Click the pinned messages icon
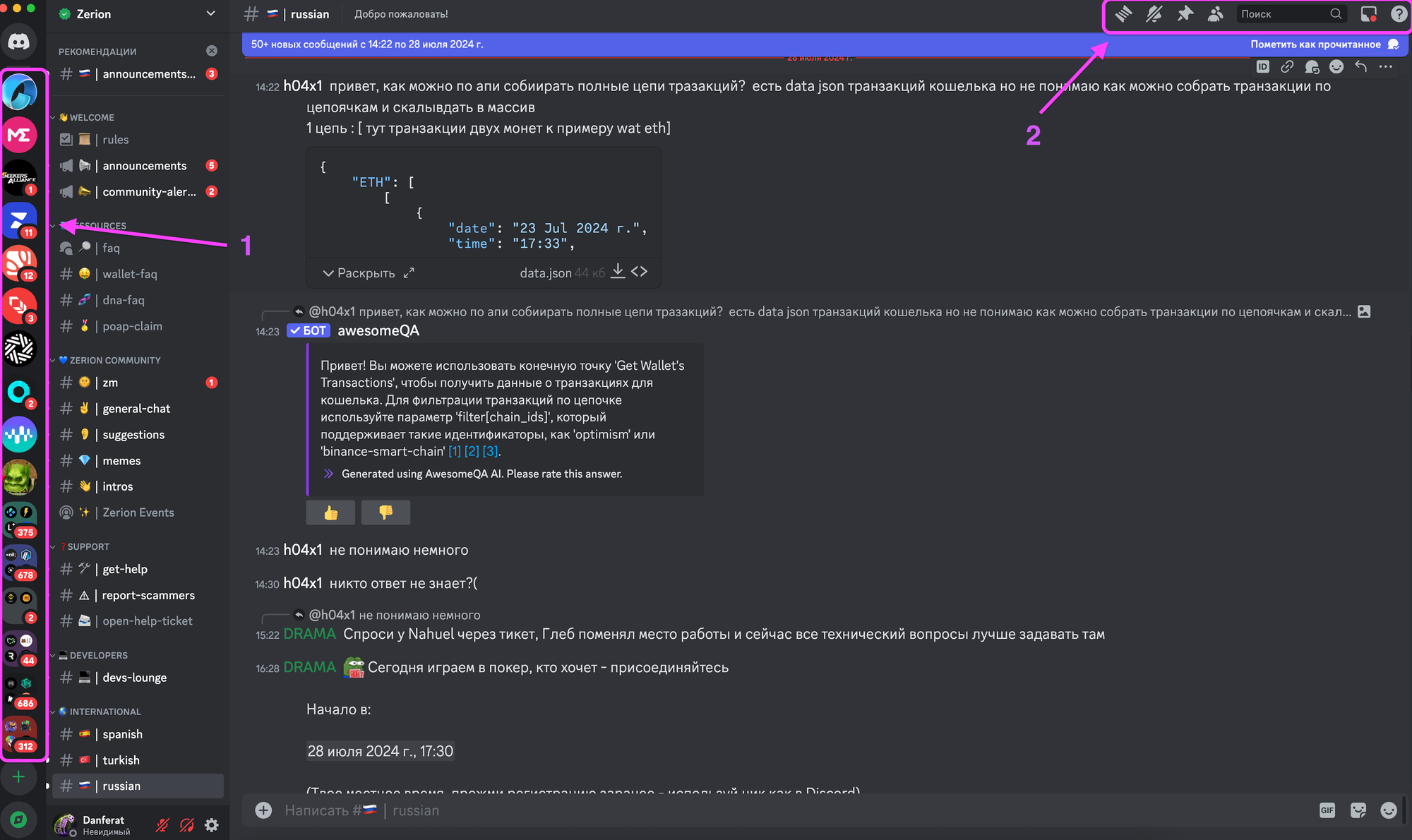Image resolution: width=1412 pixels, height=840 pixels. point(1185,14)
